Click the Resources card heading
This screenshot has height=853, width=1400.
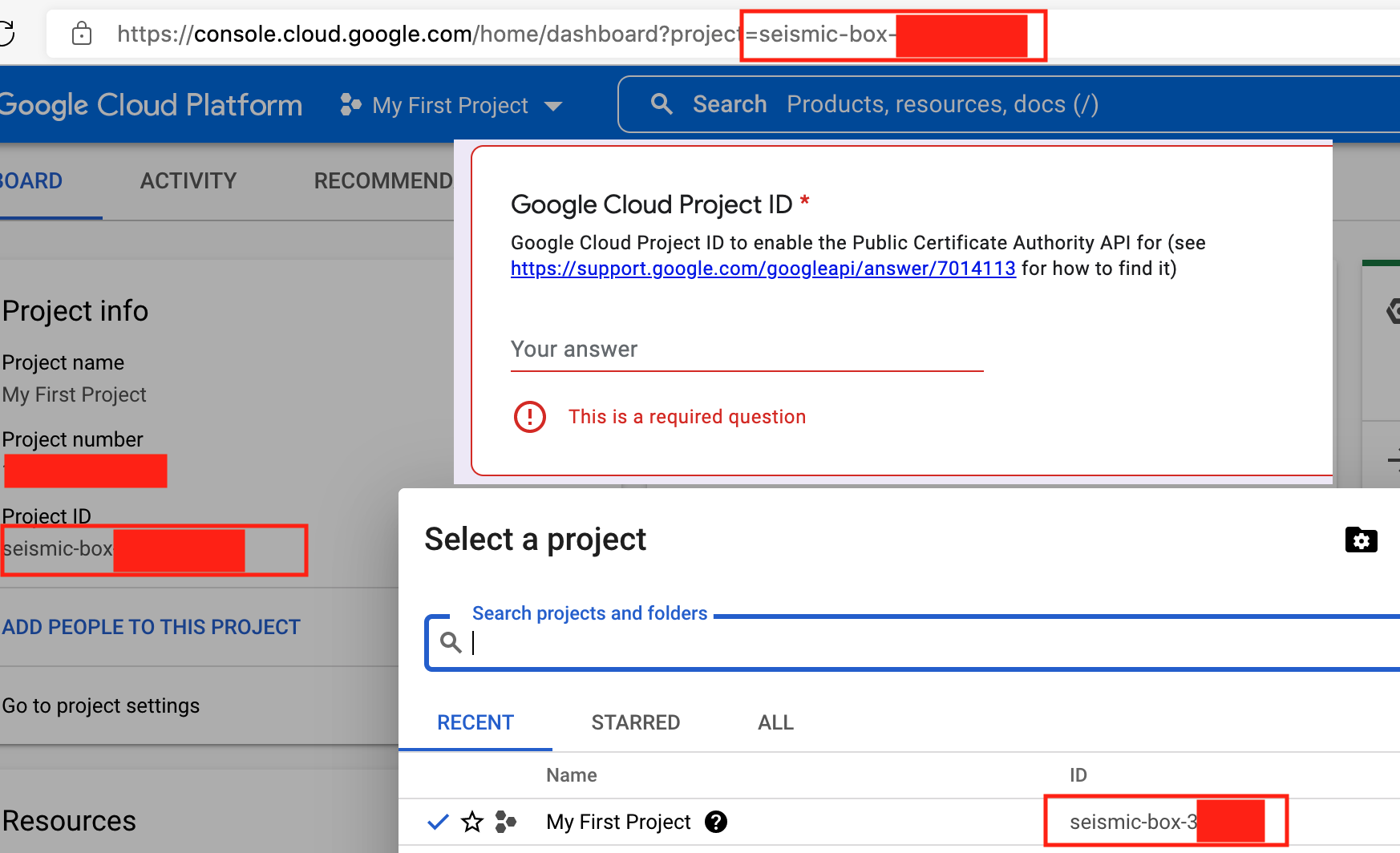(x=69, y=821)
